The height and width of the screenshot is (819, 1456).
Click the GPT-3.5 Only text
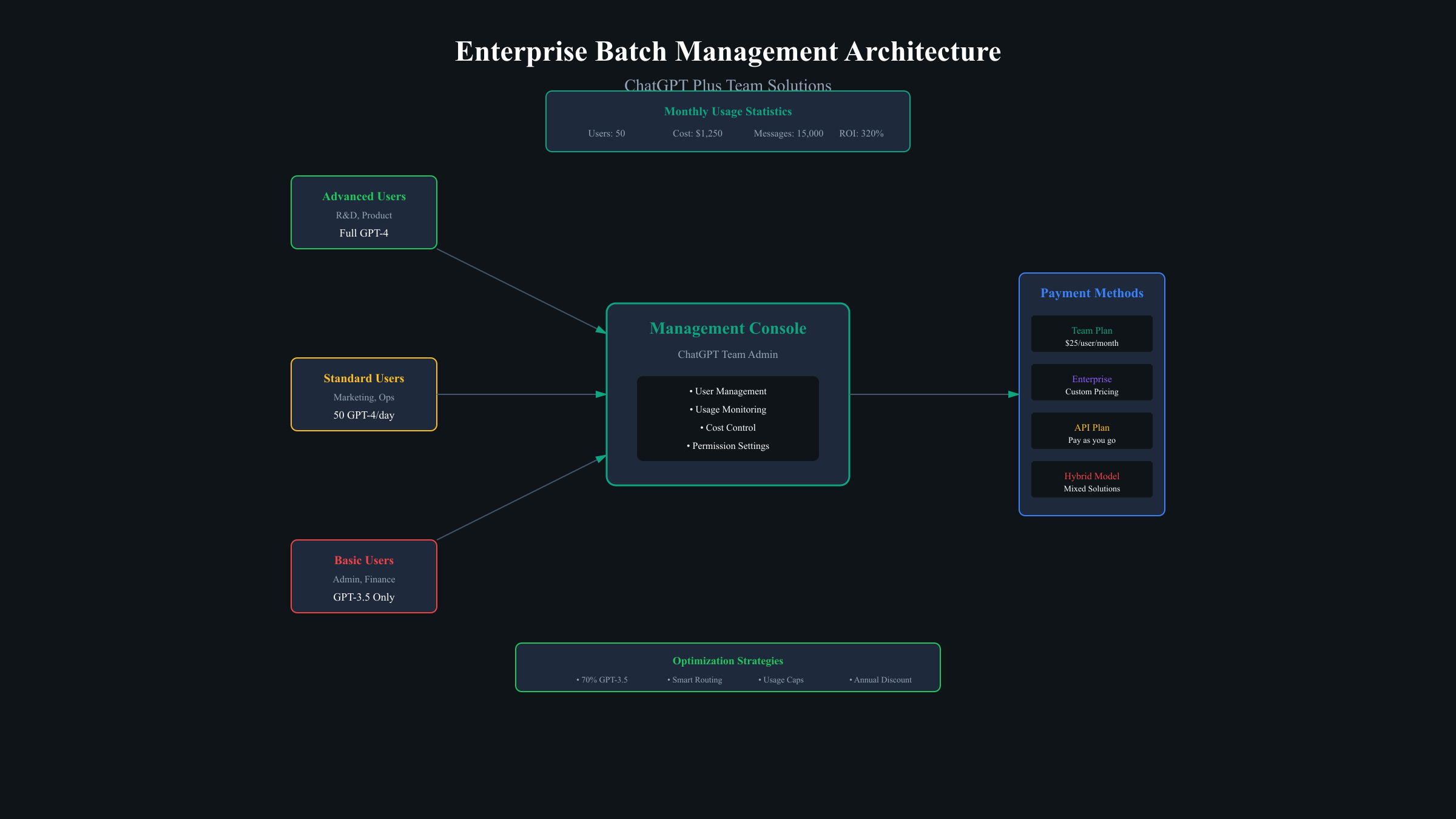click(364, 597)
